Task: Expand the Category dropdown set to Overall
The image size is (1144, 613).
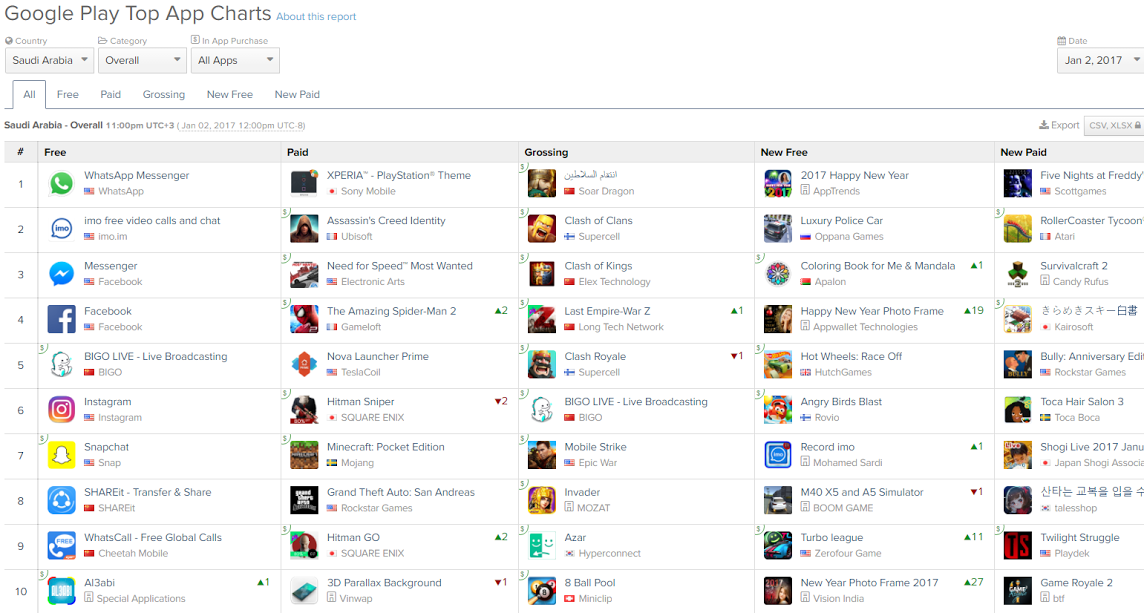Action: 142,61
